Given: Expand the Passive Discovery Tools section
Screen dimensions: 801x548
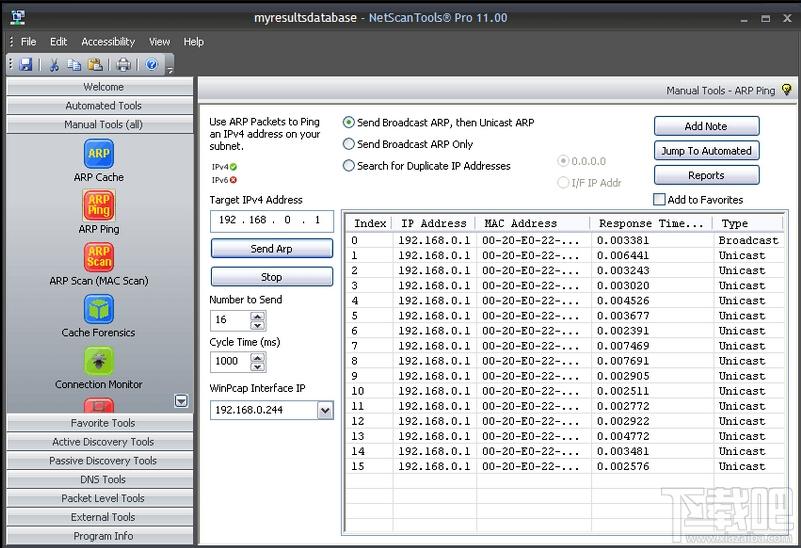Looking at the screenshot, I should 100,461.
